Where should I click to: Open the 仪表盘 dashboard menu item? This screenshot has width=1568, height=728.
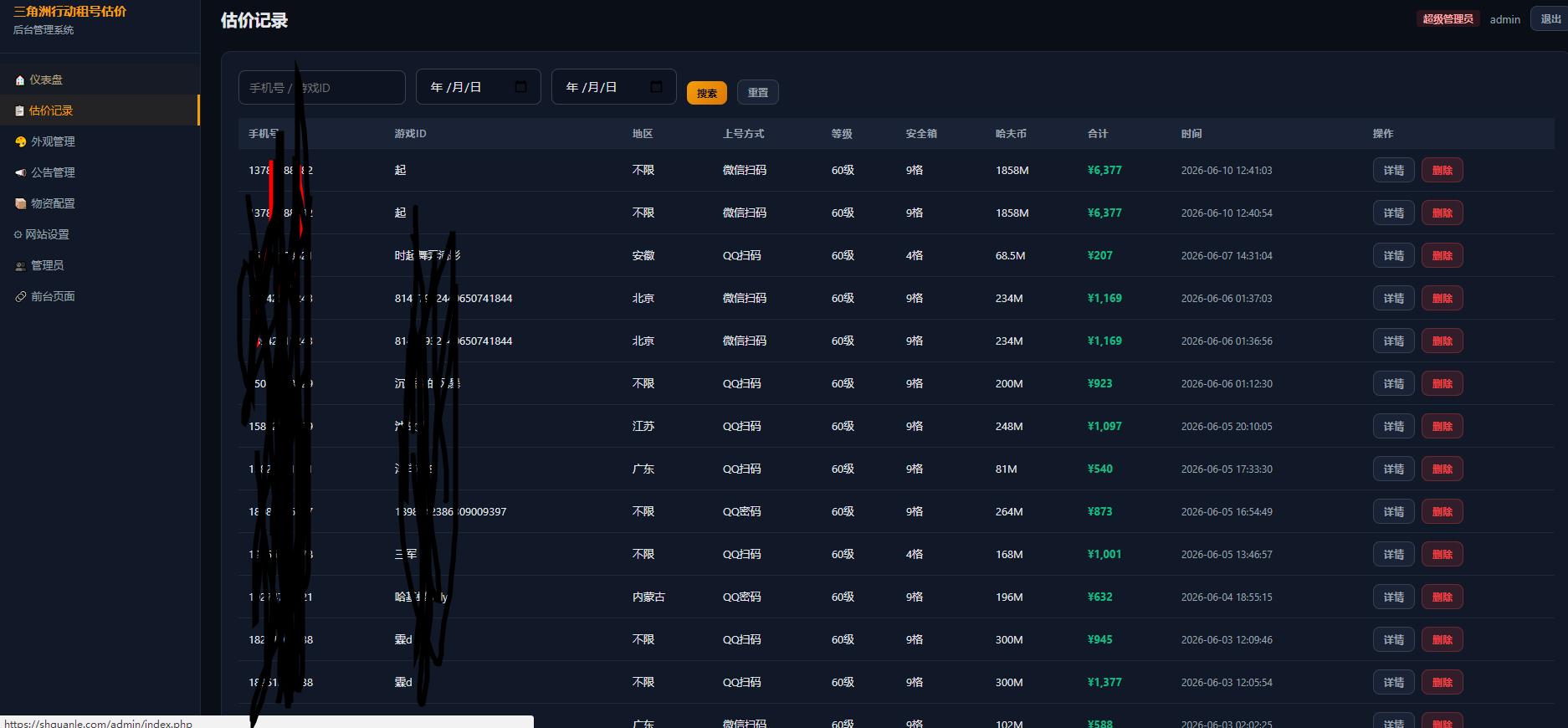(x=100, y=79)
